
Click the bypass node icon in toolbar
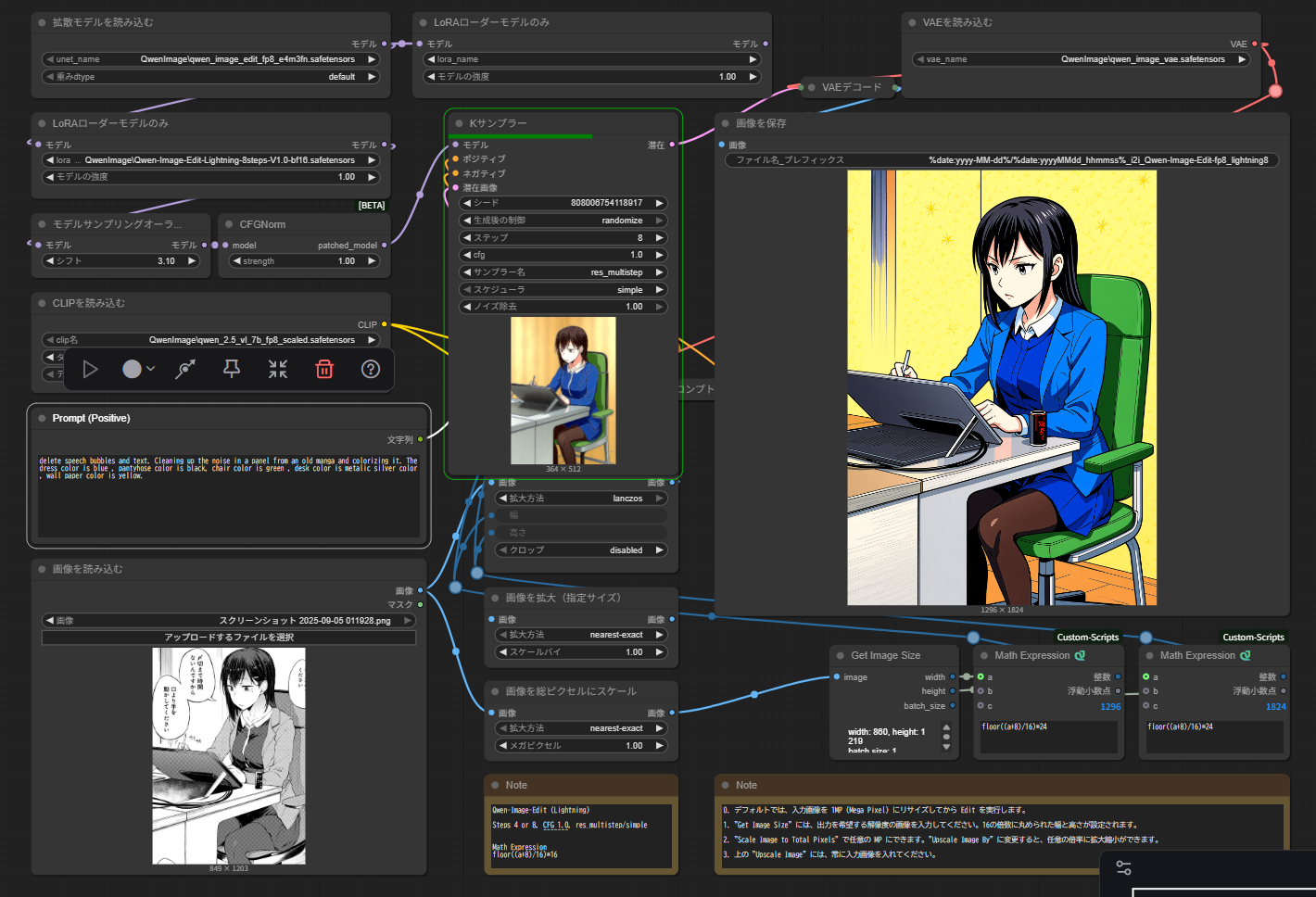185,370
